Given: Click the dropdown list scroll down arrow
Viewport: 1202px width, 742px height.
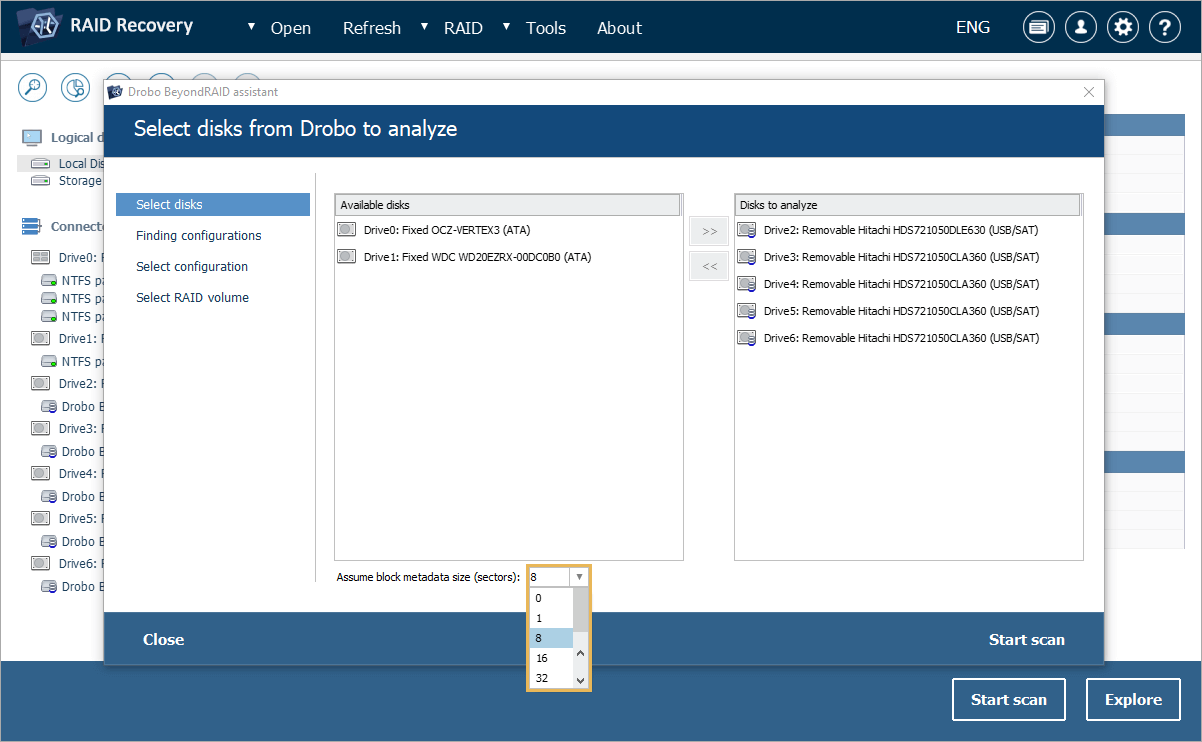Looking at the screenshot, I should tap(581, 679).
